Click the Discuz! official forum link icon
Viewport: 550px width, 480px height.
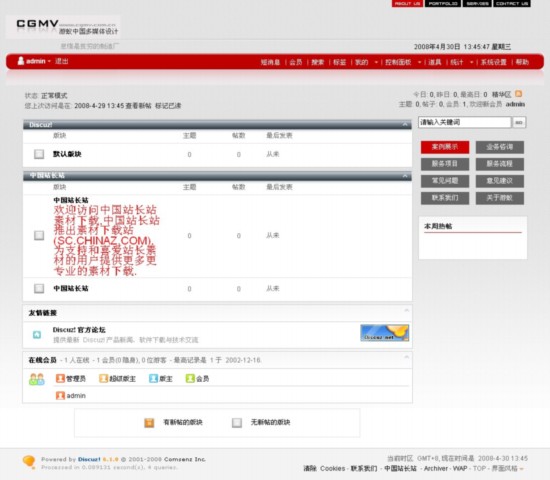point(37,335)
